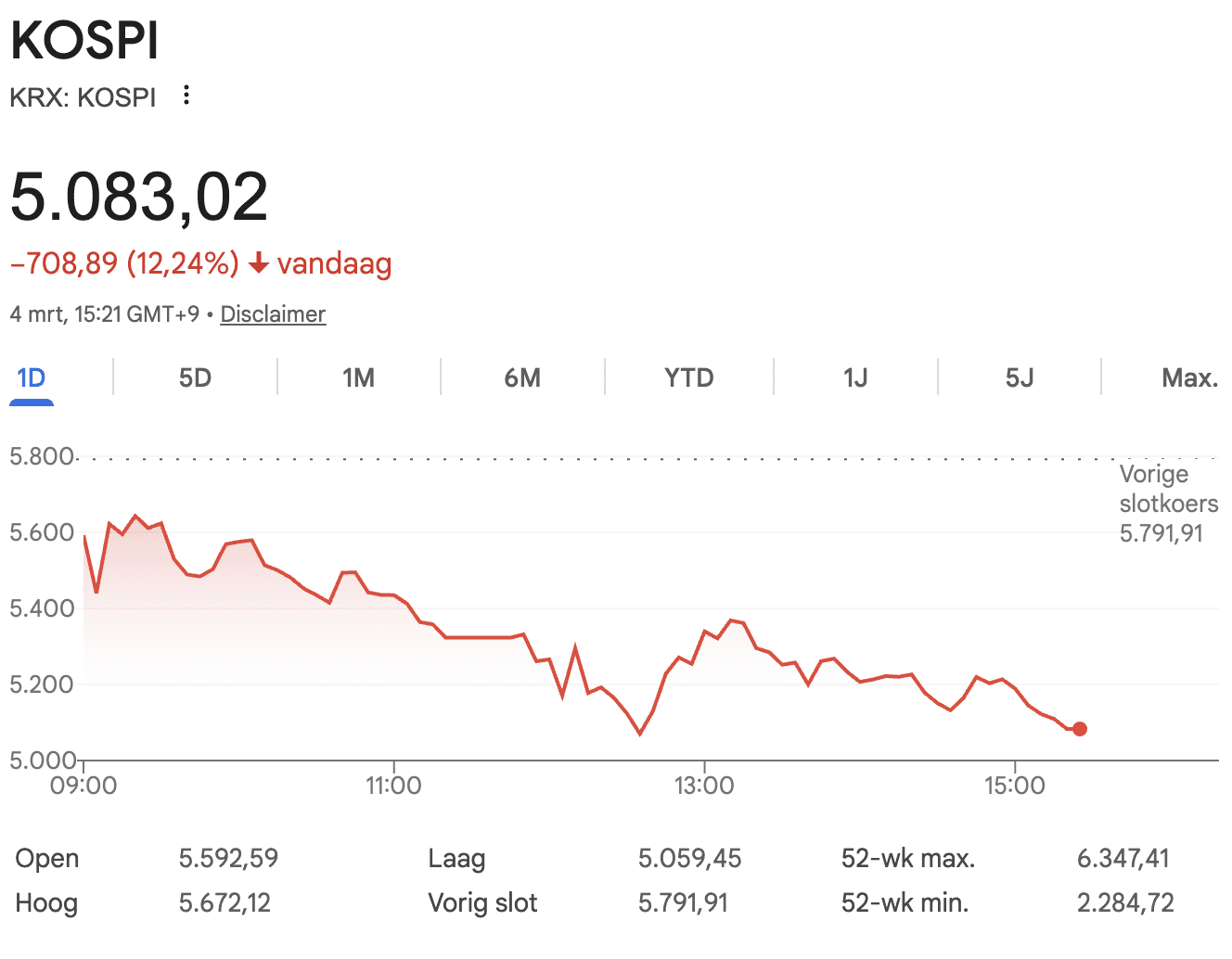
Task: Select the 5D time range tab
Action: click(195, 378)
